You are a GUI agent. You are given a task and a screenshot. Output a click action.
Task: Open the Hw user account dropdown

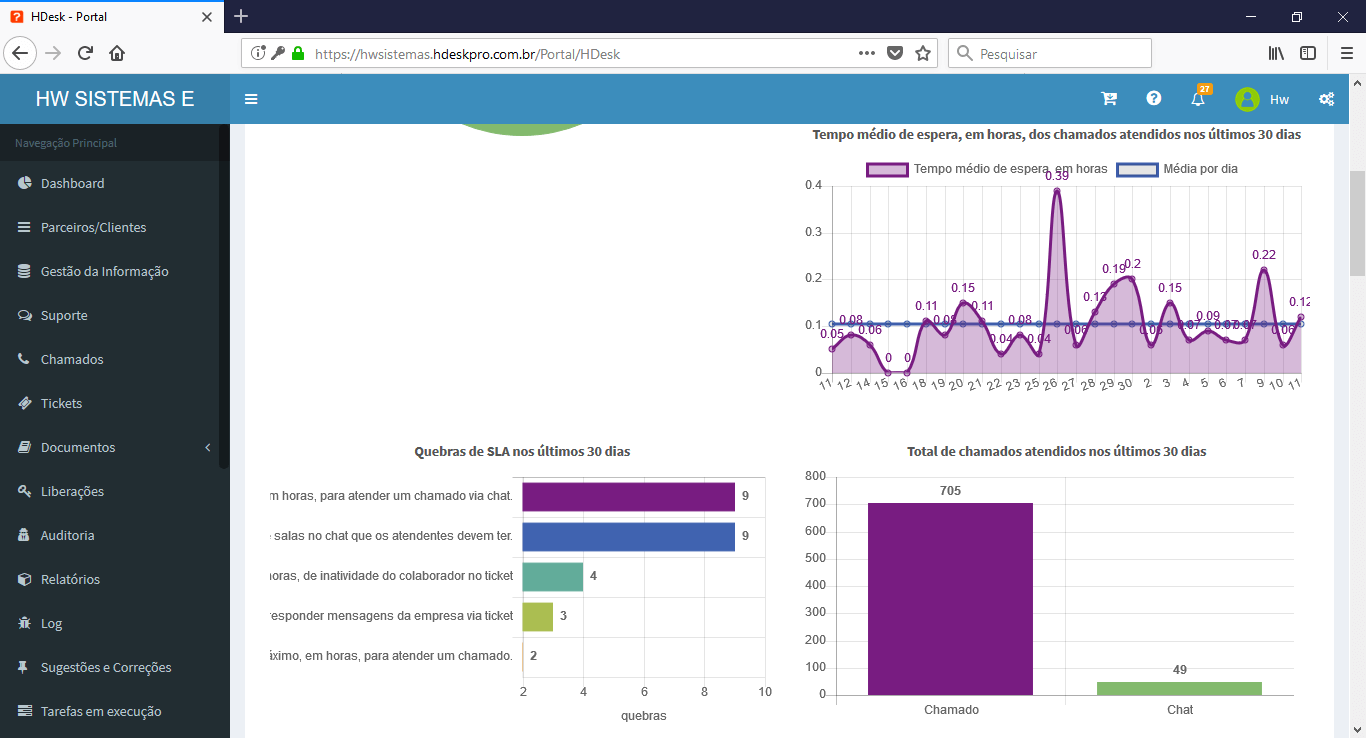coord(1262,99)
